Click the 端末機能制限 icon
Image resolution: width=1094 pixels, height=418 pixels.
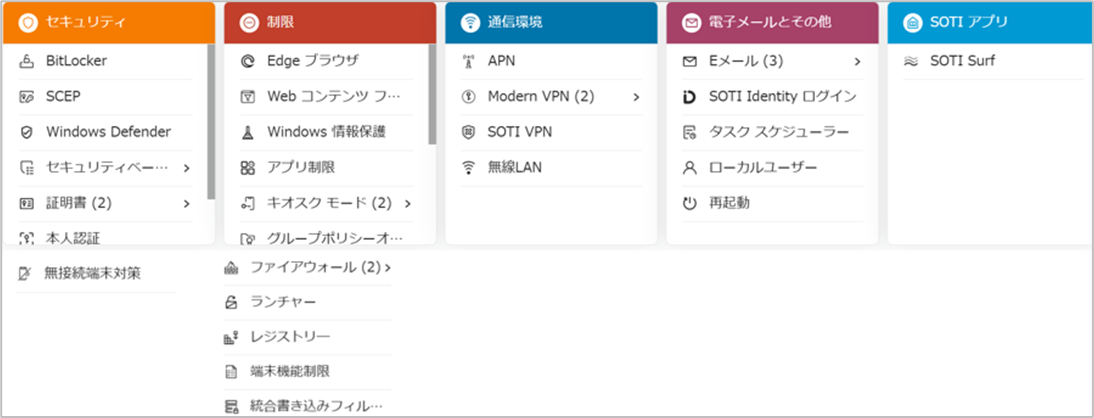(231, 372)
